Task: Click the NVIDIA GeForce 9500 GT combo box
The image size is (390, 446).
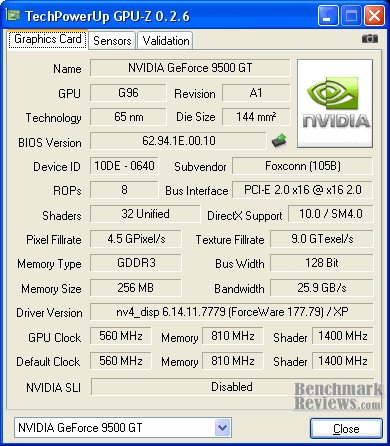Action: (123, 427)
